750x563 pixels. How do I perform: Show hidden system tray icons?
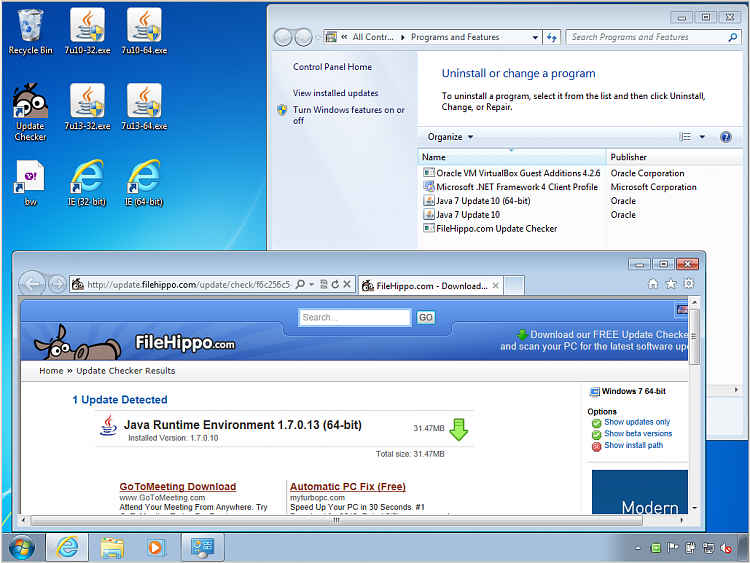(638, 548)
